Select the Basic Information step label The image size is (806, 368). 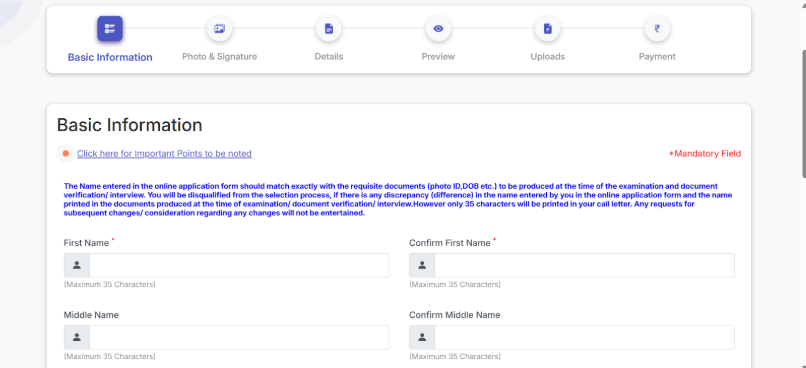110,57
